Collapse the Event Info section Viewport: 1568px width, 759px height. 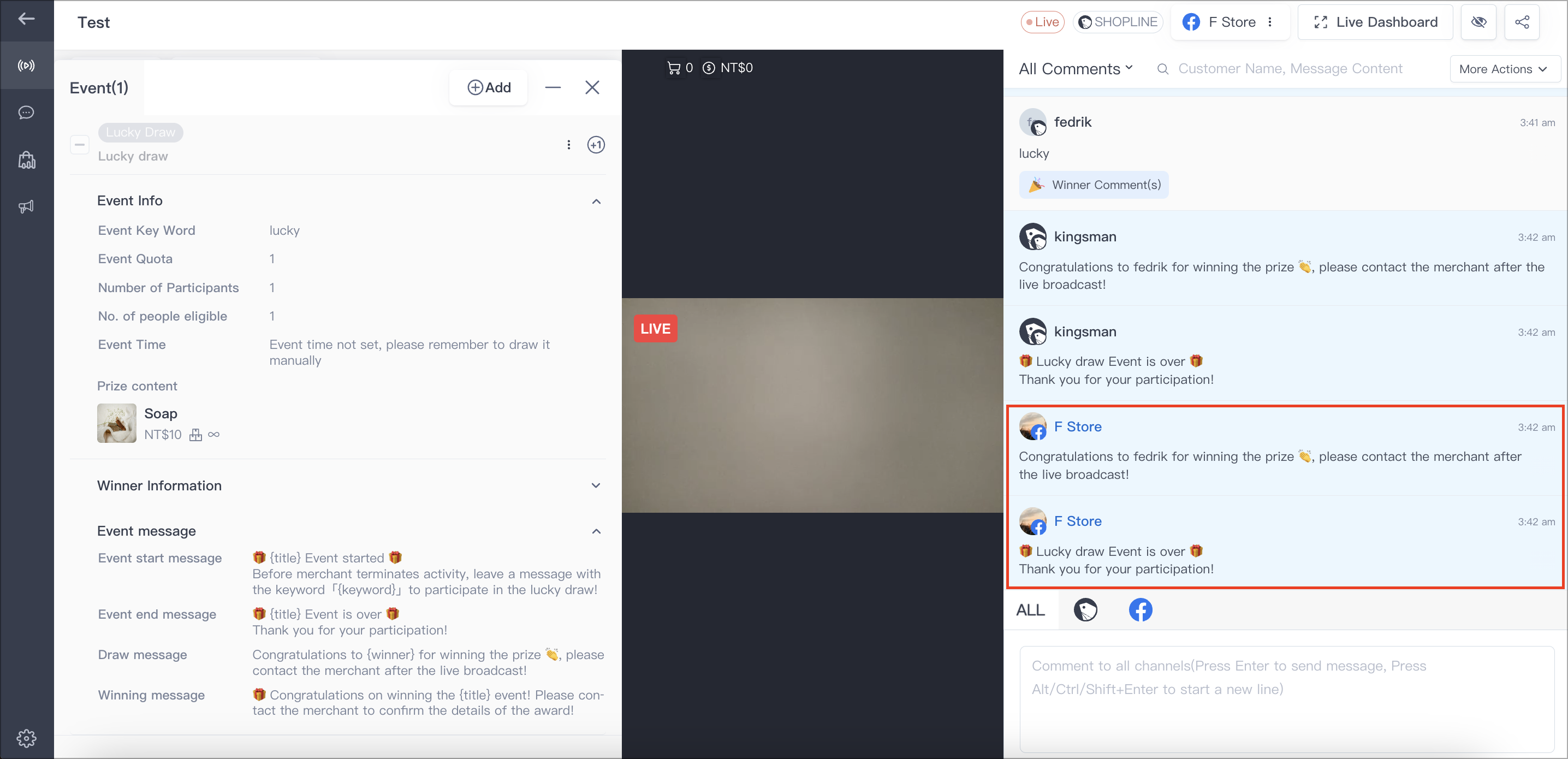(596, 201)
